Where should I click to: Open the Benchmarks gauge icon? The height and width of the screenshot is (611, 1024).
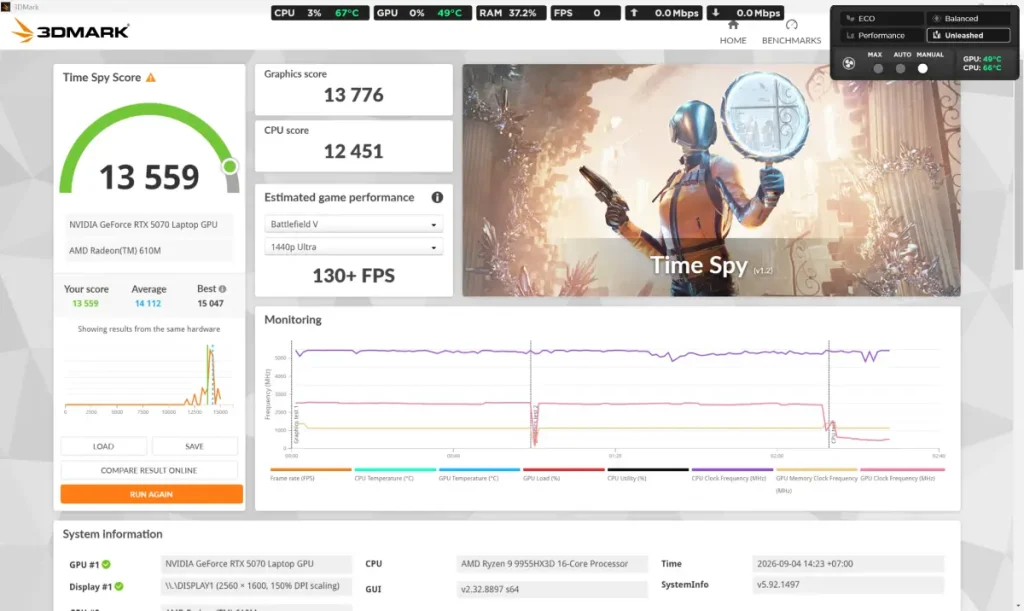(x=792, y=25)
